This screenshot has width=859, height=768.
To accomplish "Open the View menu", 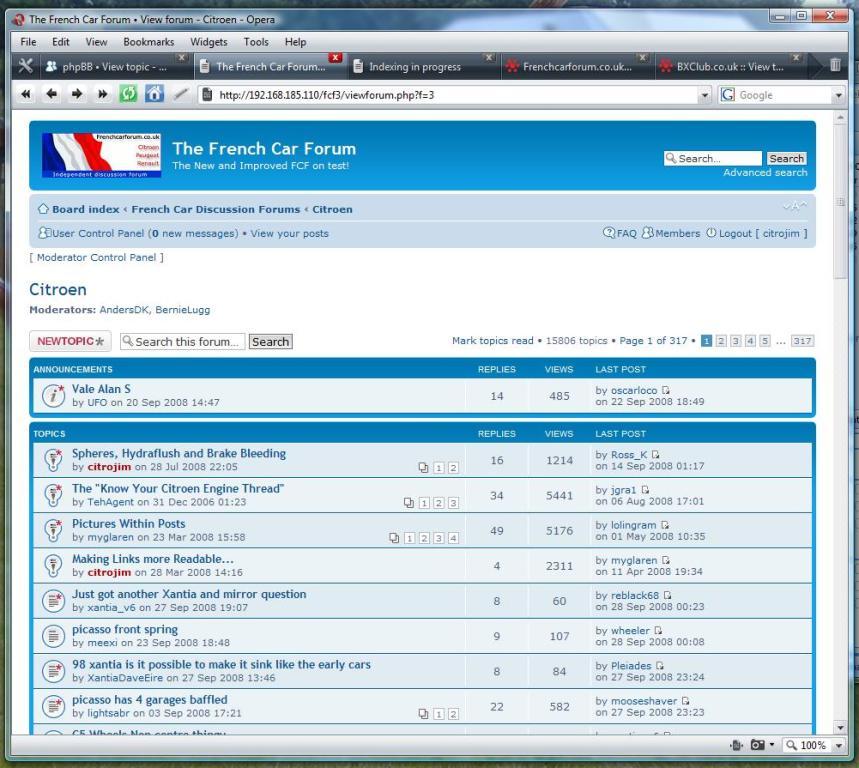I will click(x=96, y=42).
